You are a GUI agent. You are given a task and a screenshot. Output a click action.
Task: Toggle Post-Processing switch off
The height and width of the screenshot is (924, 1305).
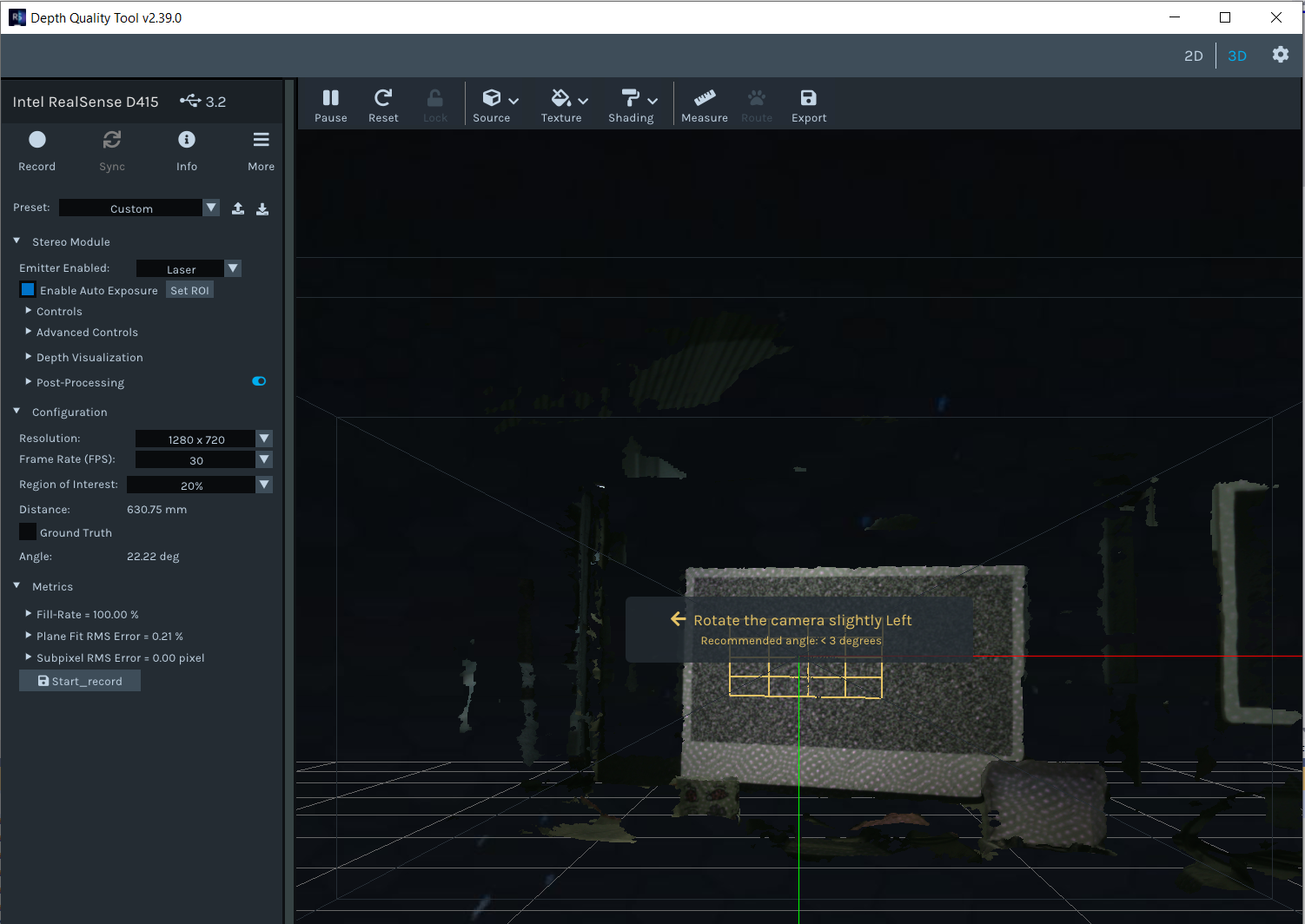pyautogui.click(x=259, y=381)
